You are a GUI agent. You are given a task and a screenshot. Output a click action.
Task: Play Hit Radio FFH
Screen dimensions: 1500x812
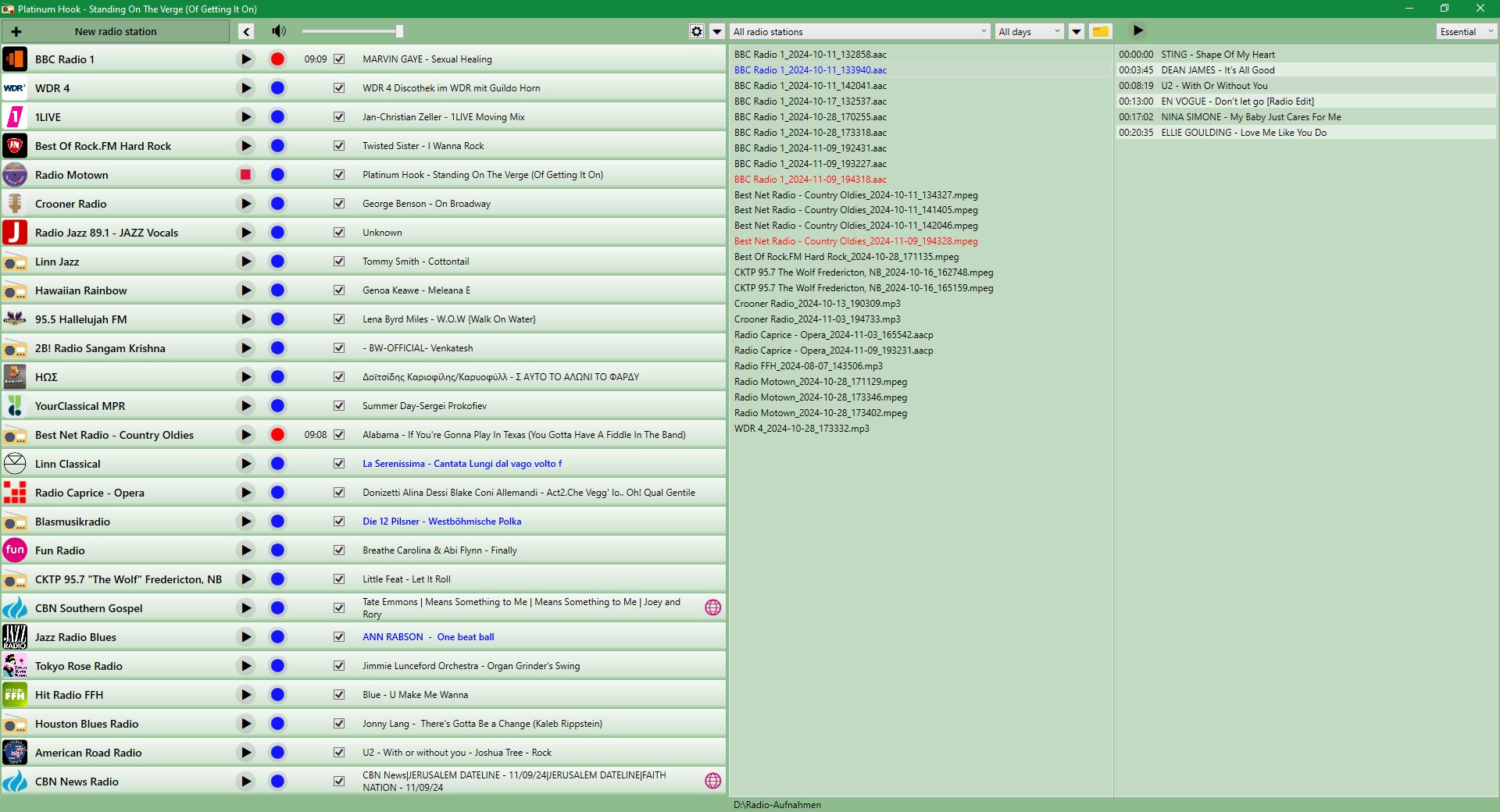click(246, 695)
